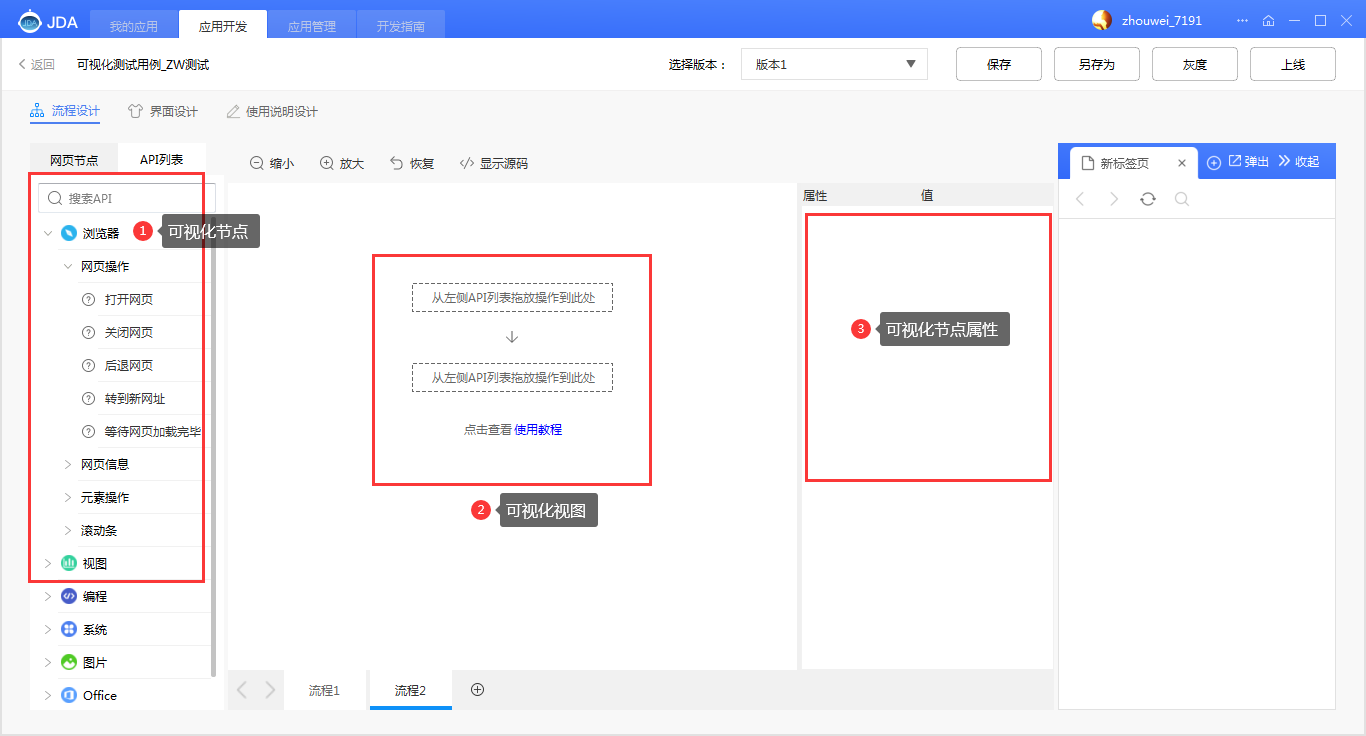Click help icon beside 等待网页加载完毕
This screenshot has height=736, width=1366.
(x=88, y=431)
